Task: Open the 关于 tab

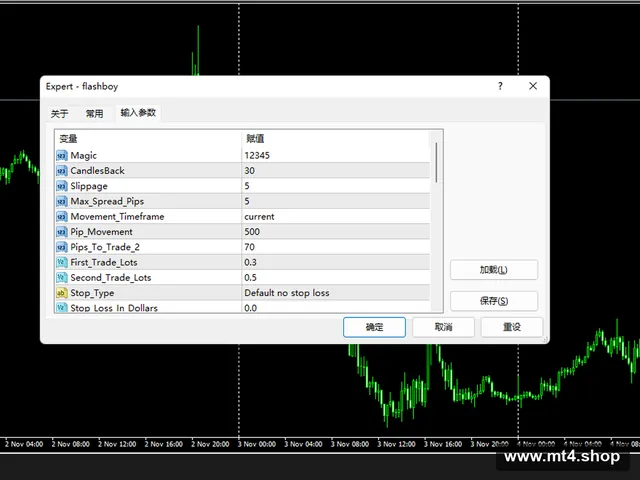Action: pos(60,113)
